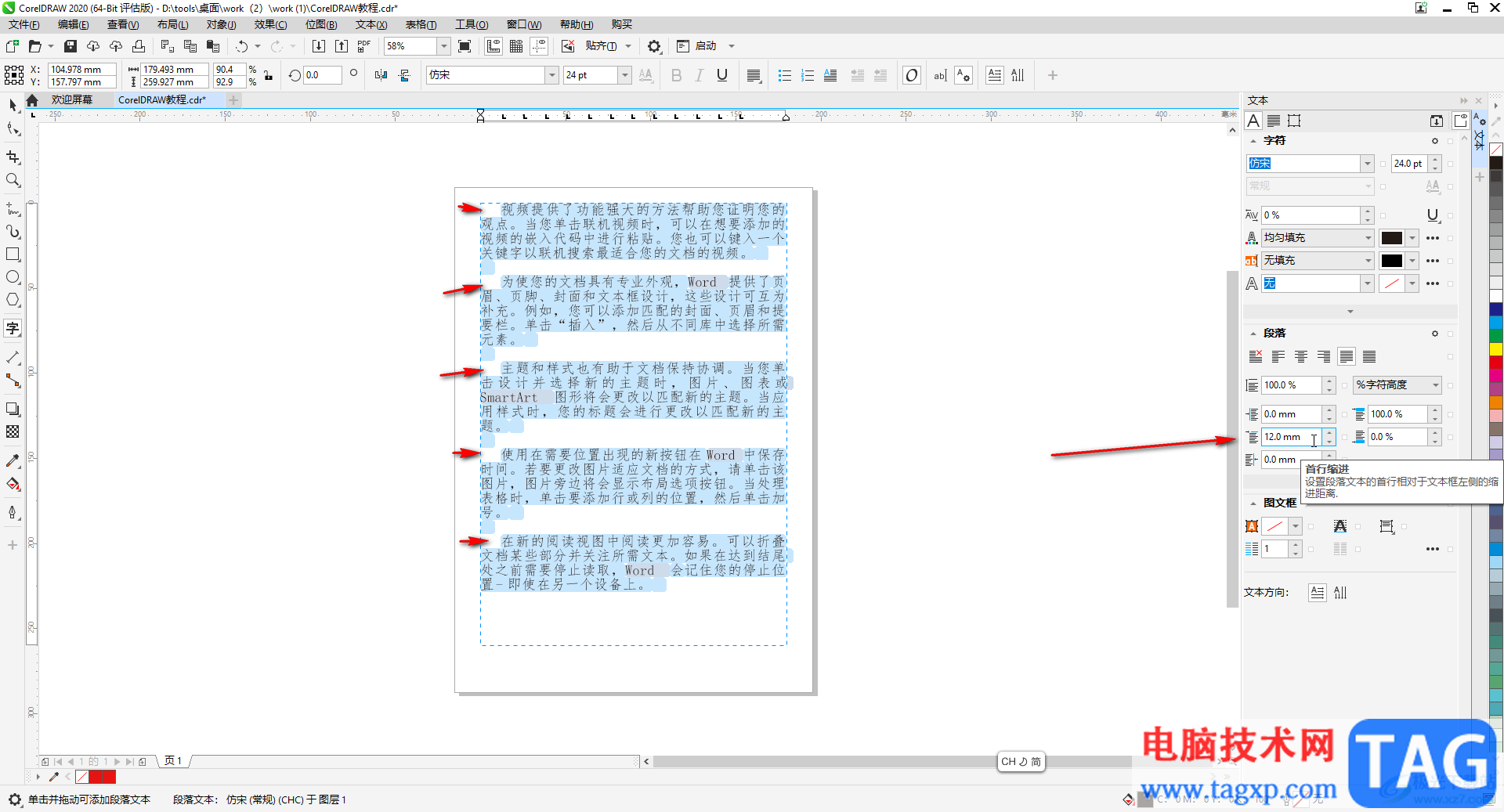Select the Polygon tool
1504x812 pixels.
coord(13,300)
